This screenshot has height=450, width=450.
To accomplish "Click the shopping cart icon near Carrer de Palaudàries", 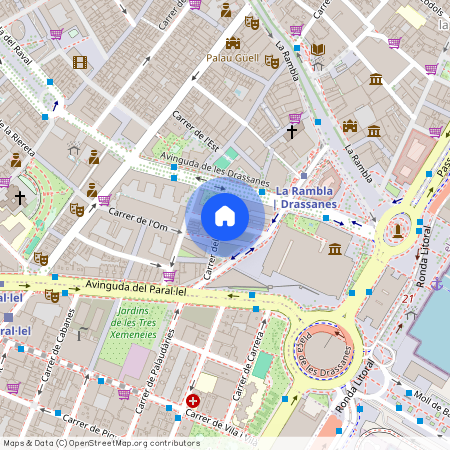I will (124, 394).
